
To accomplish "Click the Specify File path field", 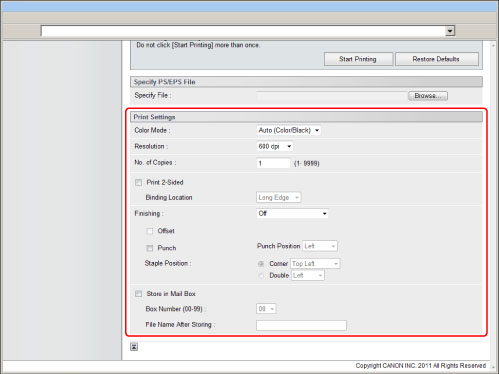I will point(332,96).
